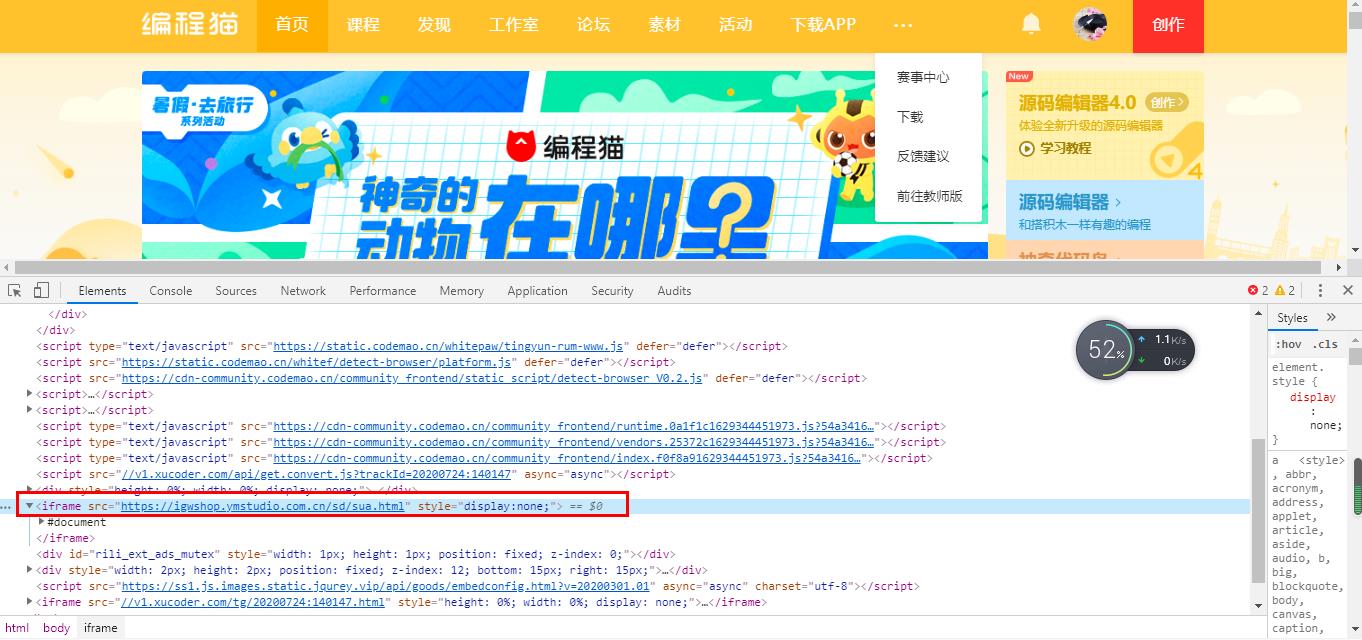Open DevTools three-dot customize menu
The height and width of the screenshot is (640, 1362).
[1320, 291]
